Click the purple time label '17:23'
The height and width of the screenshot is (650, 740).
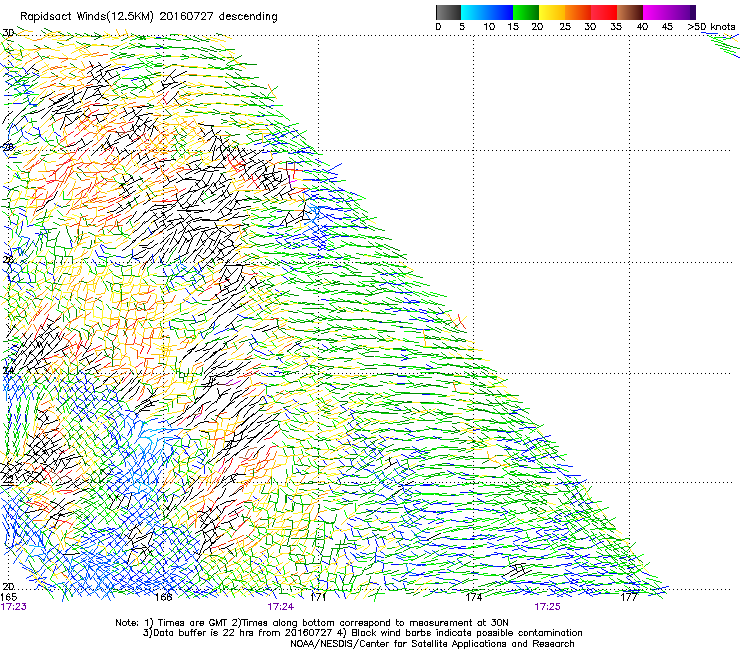coord(14,607)
